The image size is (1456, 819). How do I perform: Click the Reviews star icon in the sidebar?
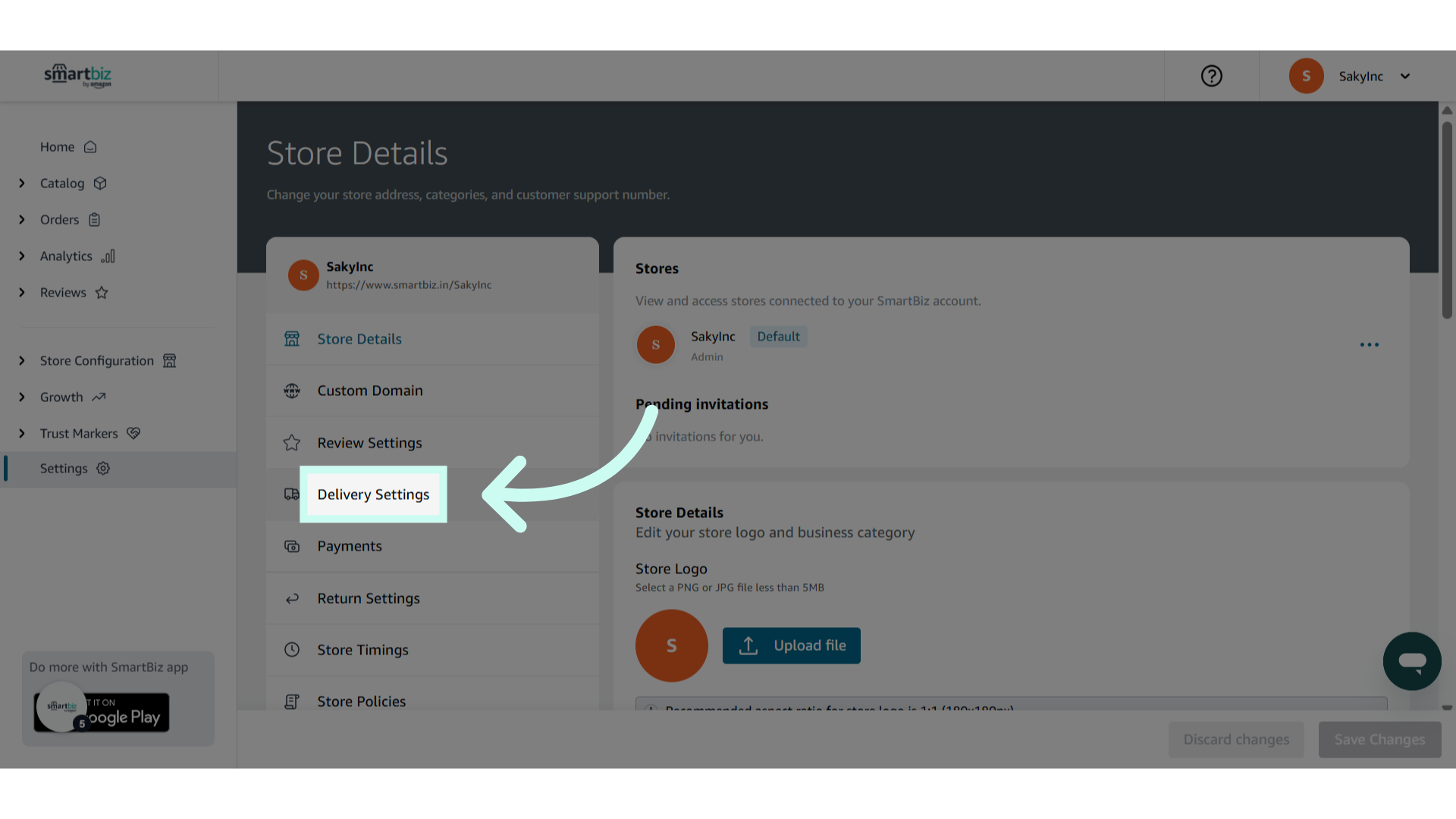coord(102,293)
